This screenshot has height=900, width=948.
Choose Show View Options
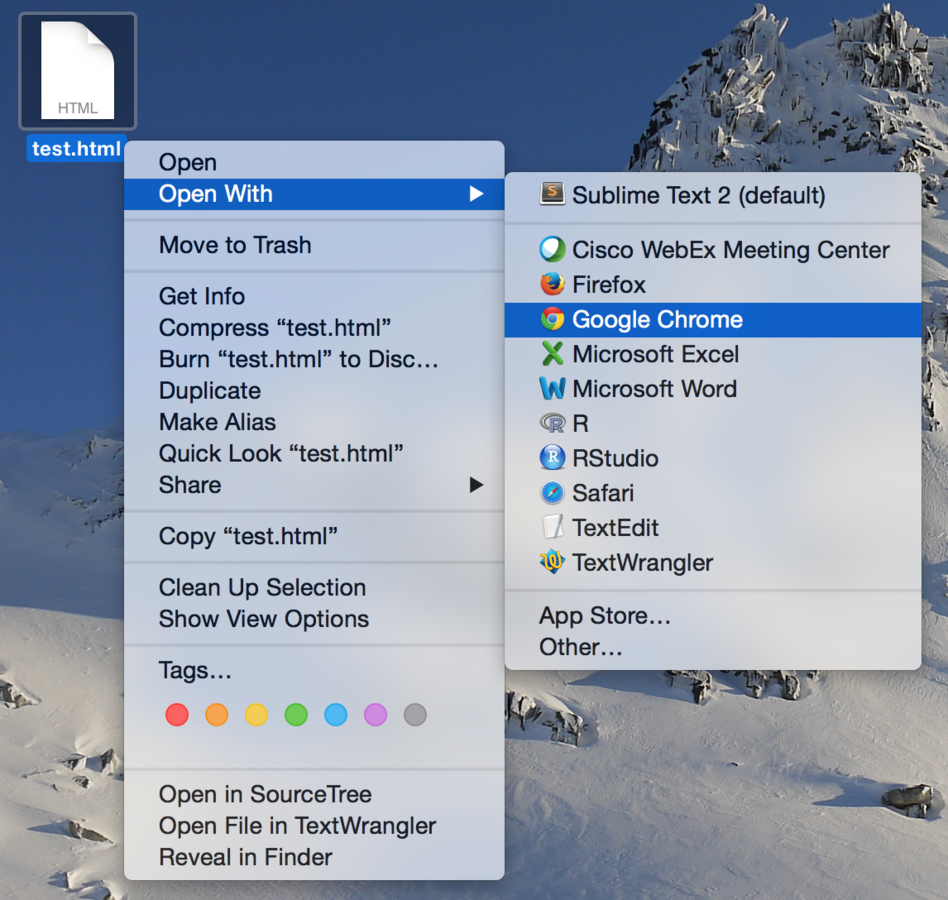[x=314, y=619]
